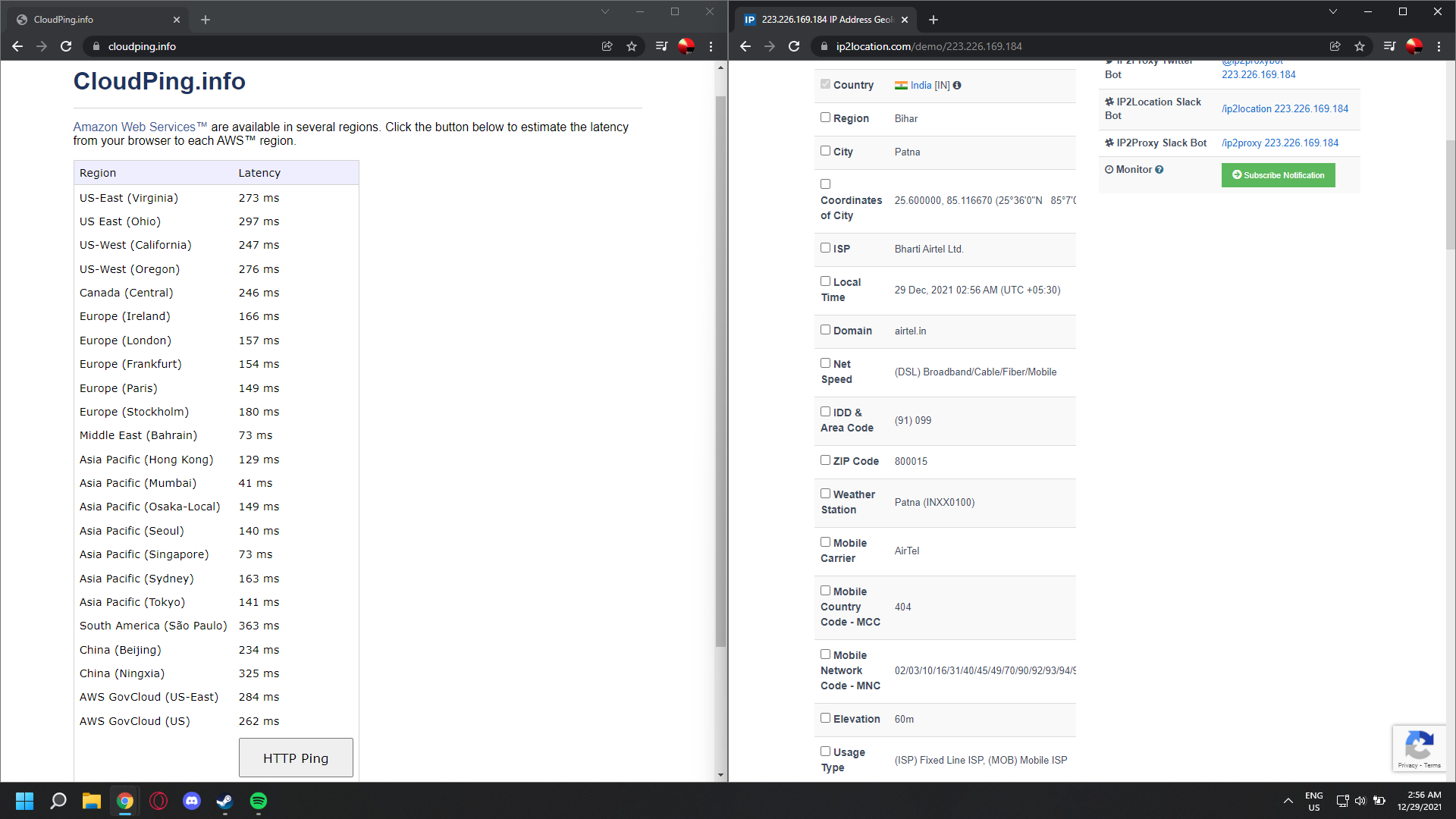Viewport: 1456px width, 819px height.
Task: Open the tab search dropdown in the CloudPing window
Action: [x=604, y=11]
